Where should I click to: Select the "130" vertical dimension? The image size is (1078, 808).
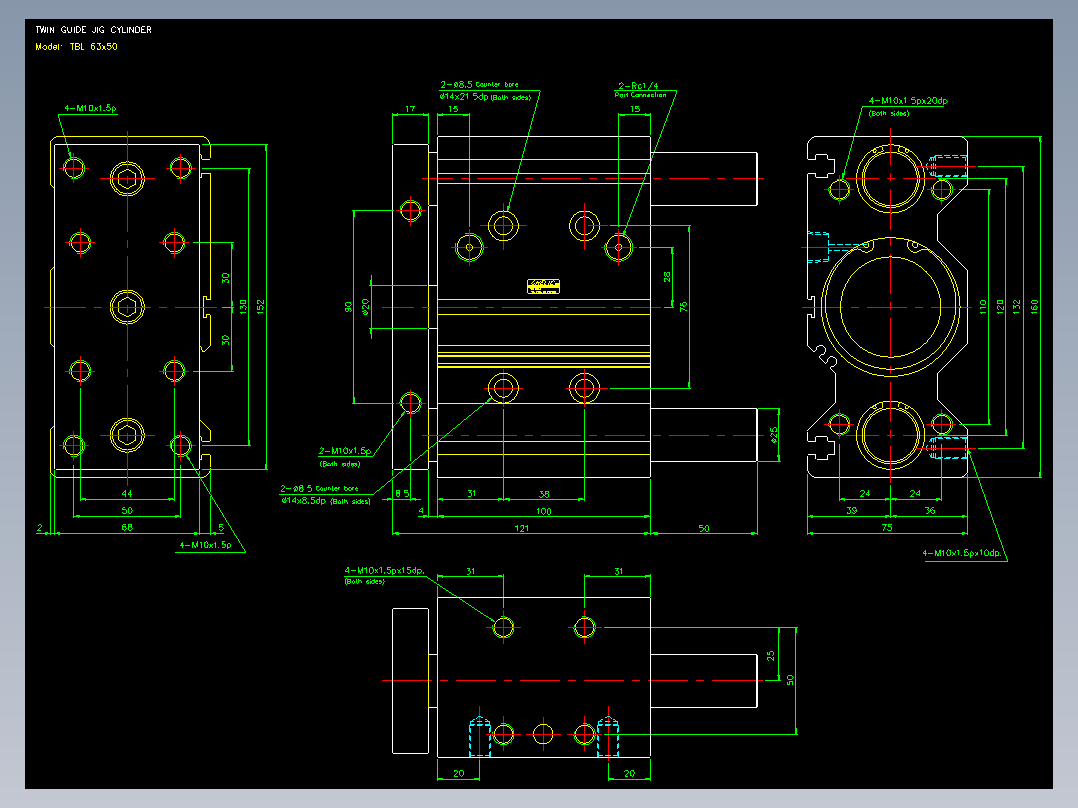(x=243, y=307)
